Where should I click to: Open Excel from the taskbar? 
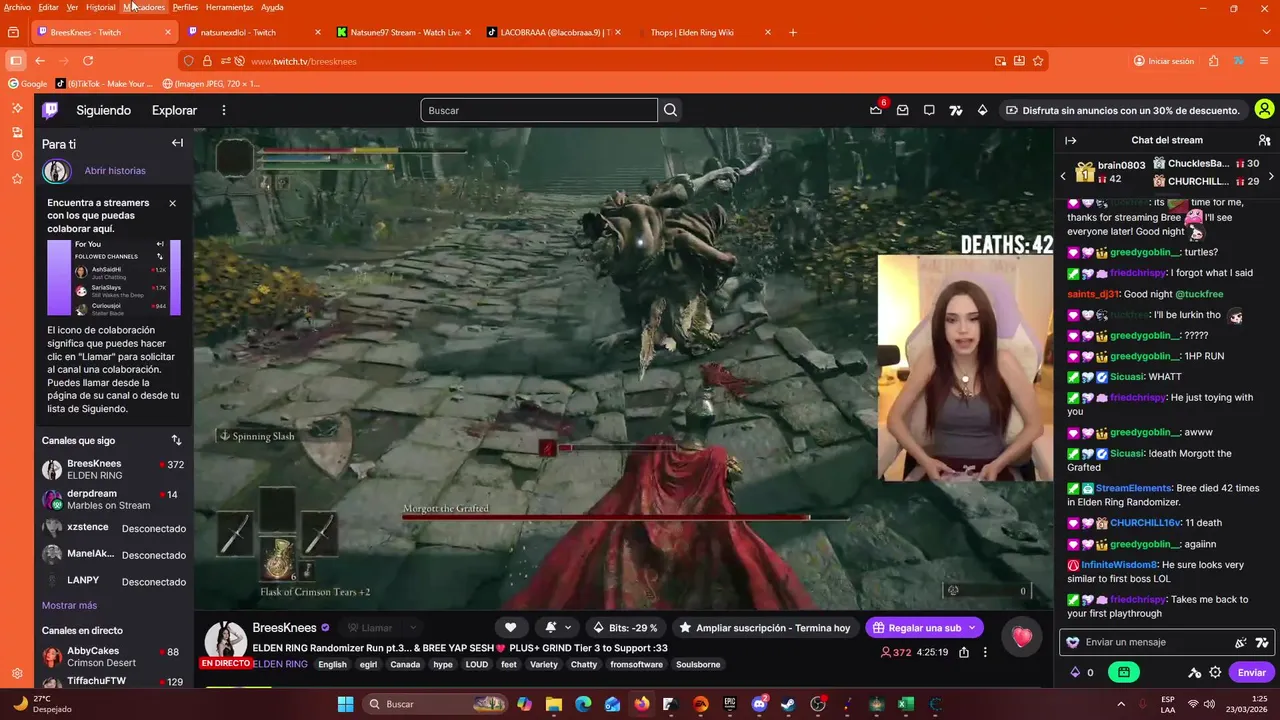(905, 704)
